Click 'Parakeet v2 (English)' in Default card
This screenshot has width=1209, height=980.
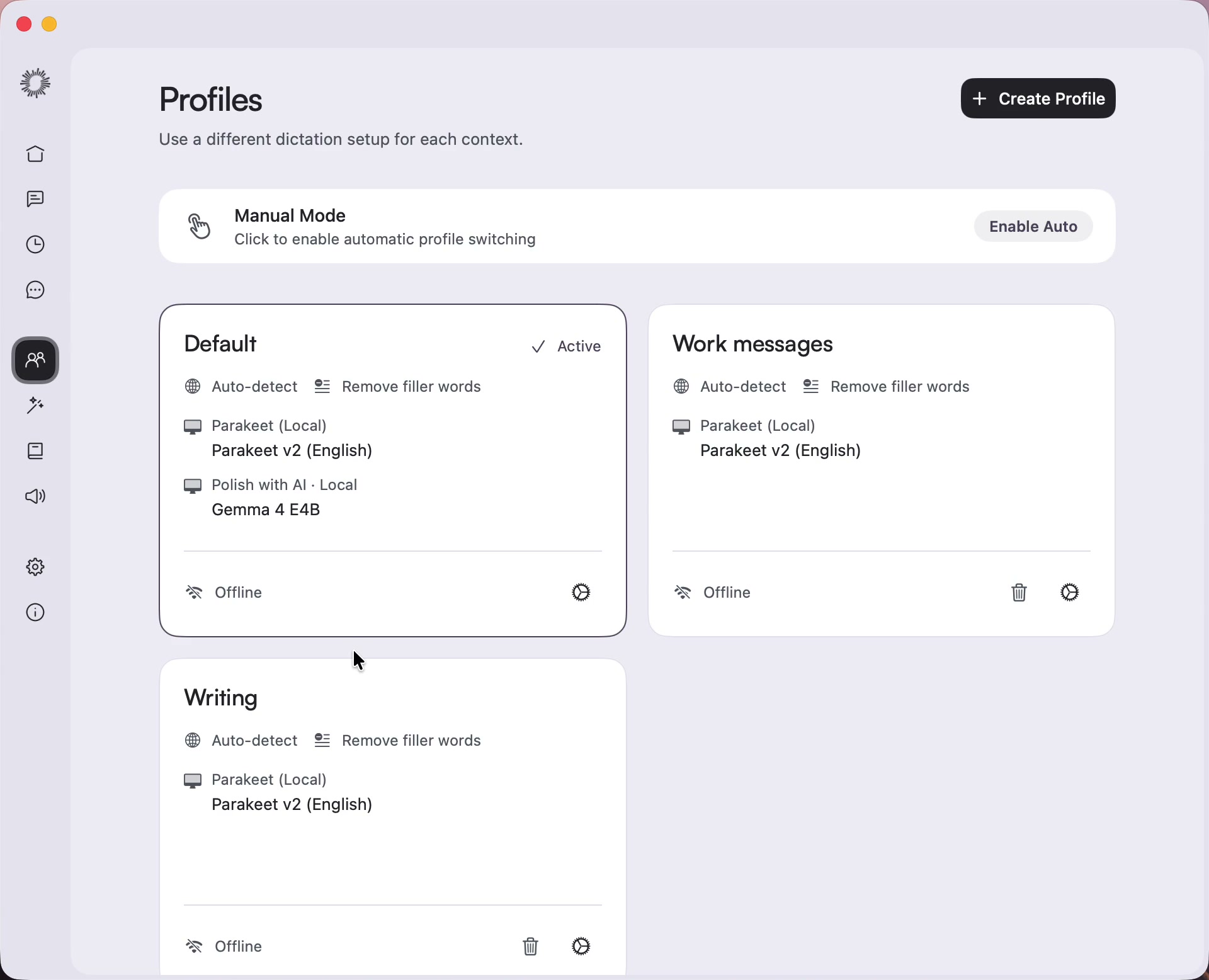tap(292, 451)
